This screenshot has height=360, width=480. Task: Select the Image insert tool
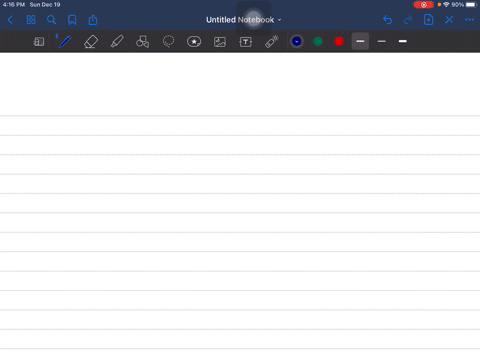pos(220,42)
